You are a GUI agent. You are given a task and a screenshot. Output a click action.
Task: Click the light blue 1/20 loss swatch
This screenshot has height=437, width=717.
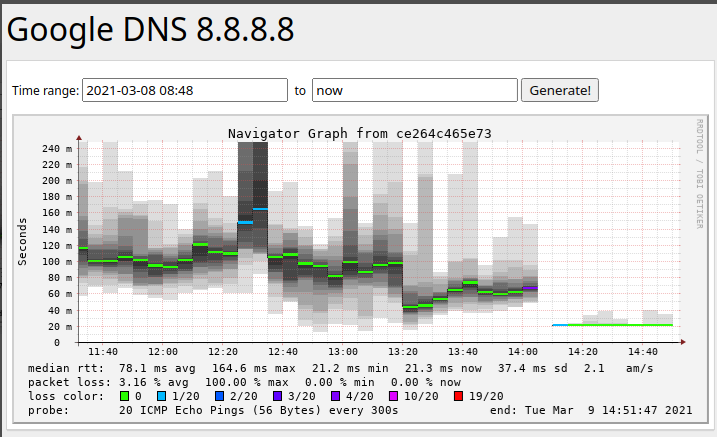(x=161, y=396)
